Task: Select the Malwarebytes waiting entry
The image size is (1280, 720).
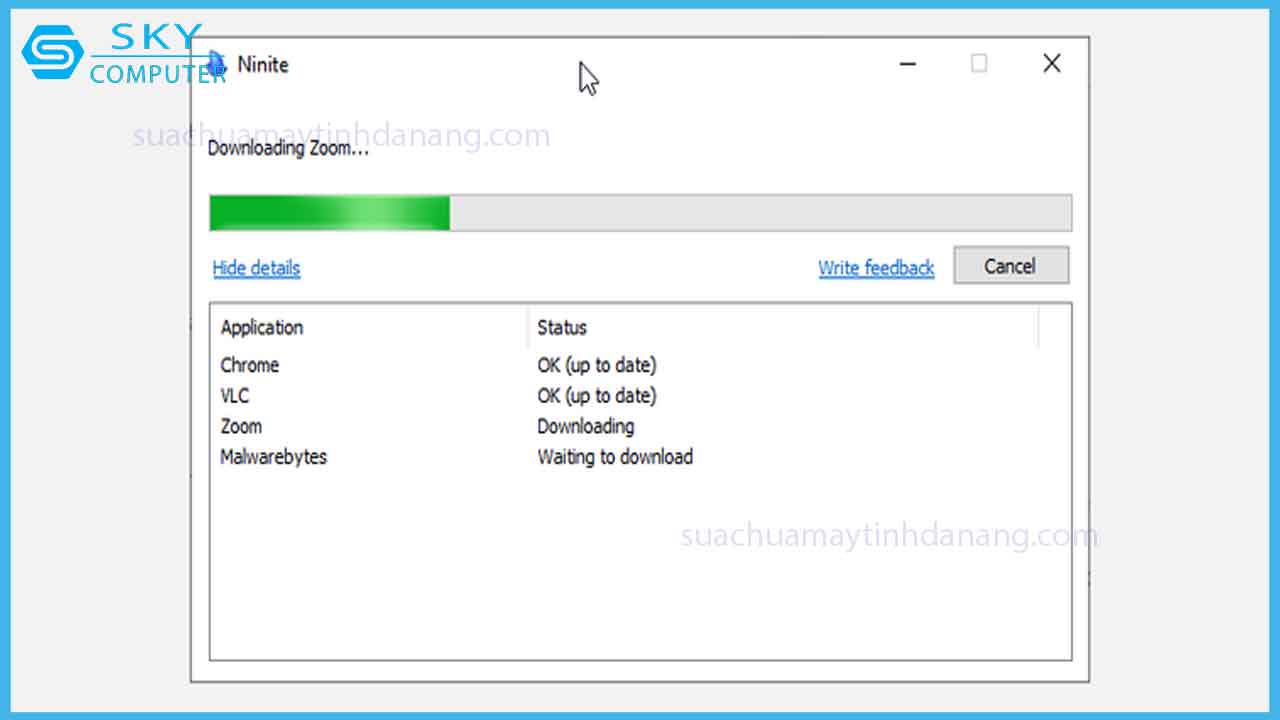Action: (273, 457)
